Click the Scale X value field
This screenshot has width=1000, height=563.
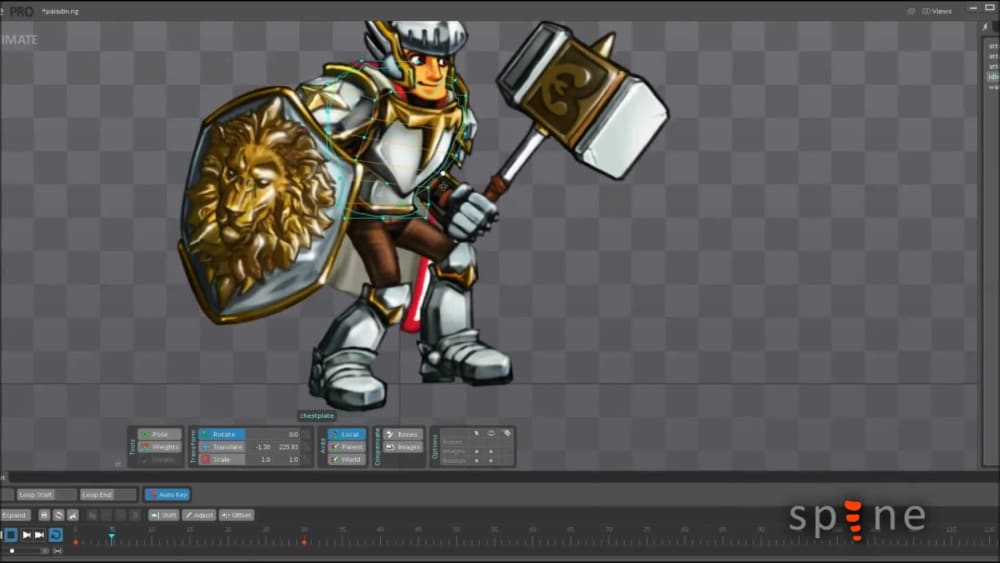261,460
